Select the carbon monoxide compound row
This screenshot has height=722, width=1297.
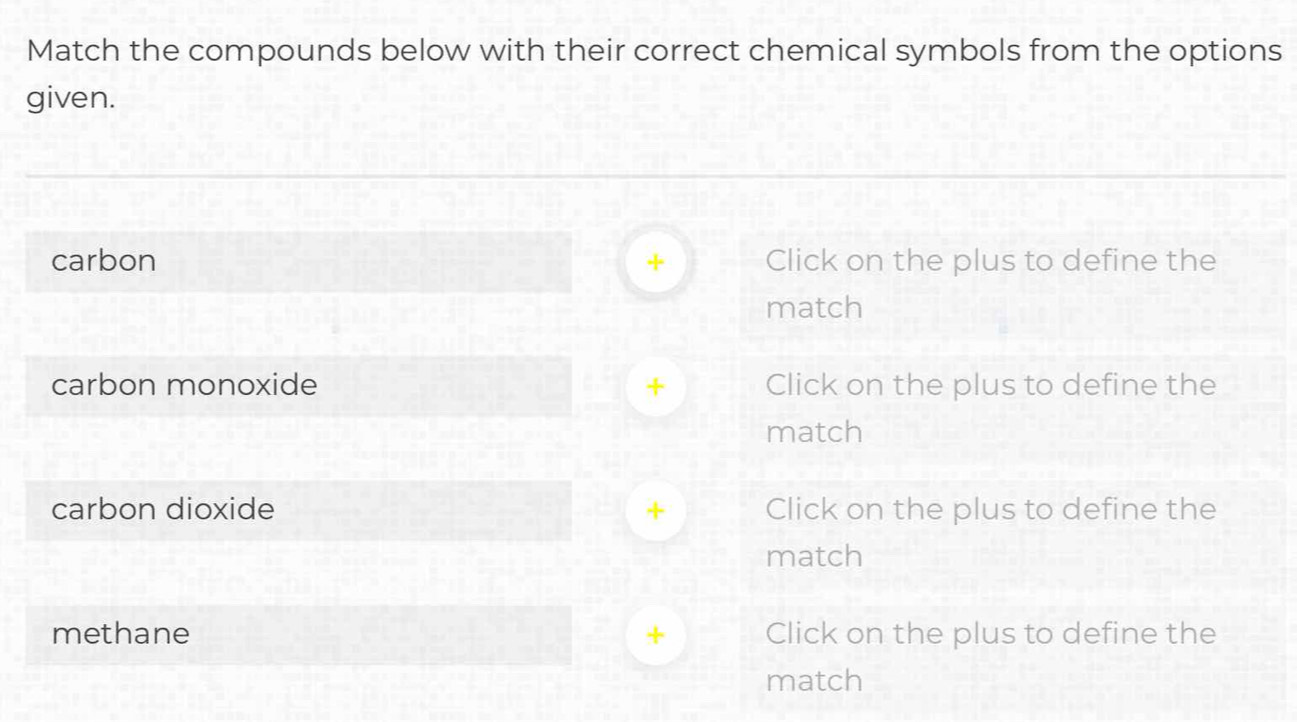coord(298,386)
